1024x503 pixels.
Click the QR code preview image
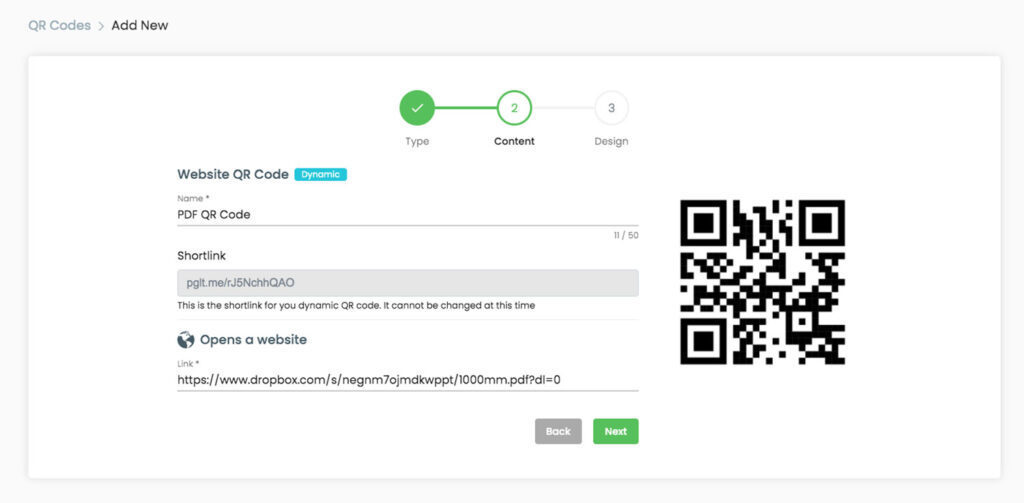[x=762, y=282]
